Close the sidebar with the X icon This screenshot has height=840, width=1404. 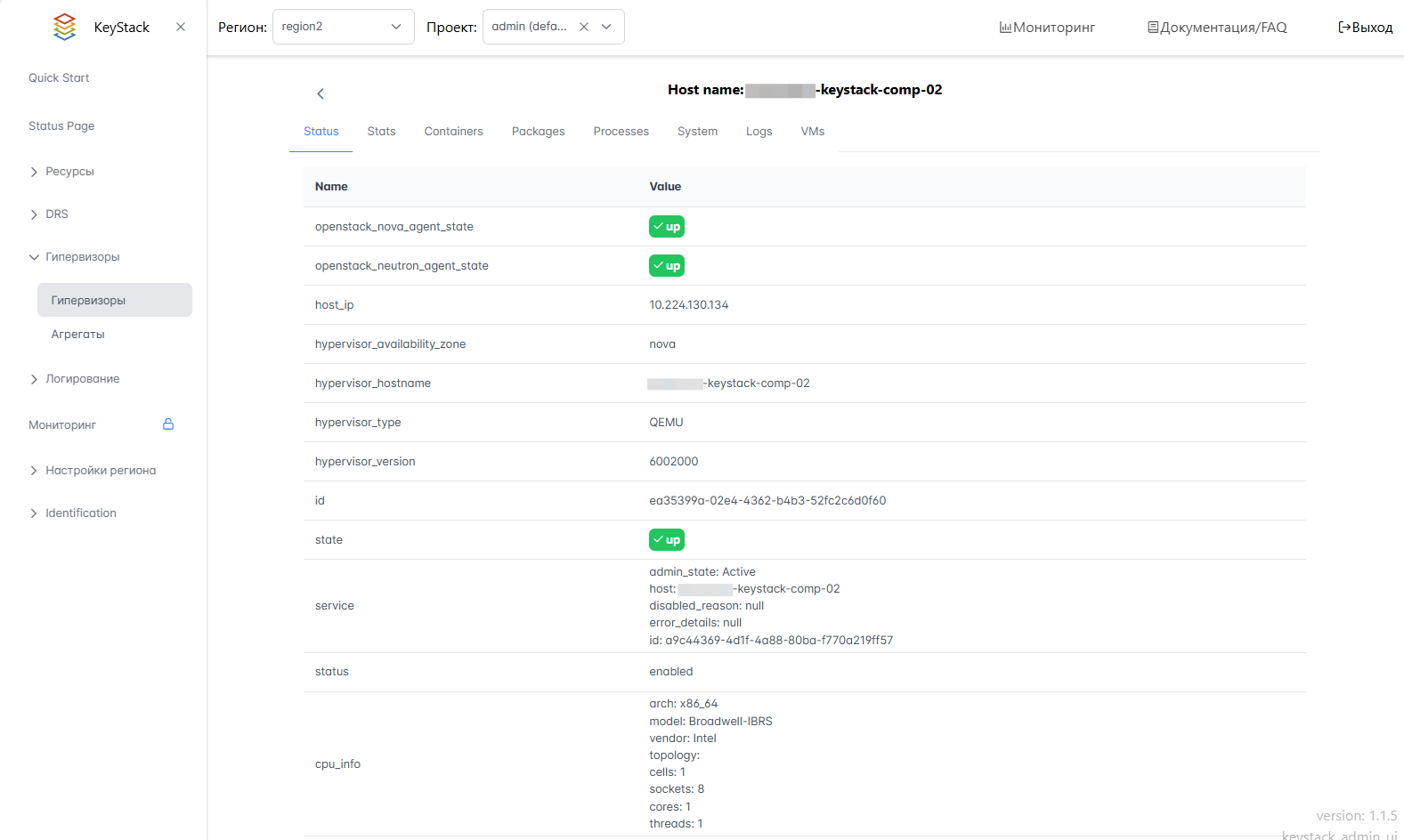pyautogui.click(x=181, y=27)
